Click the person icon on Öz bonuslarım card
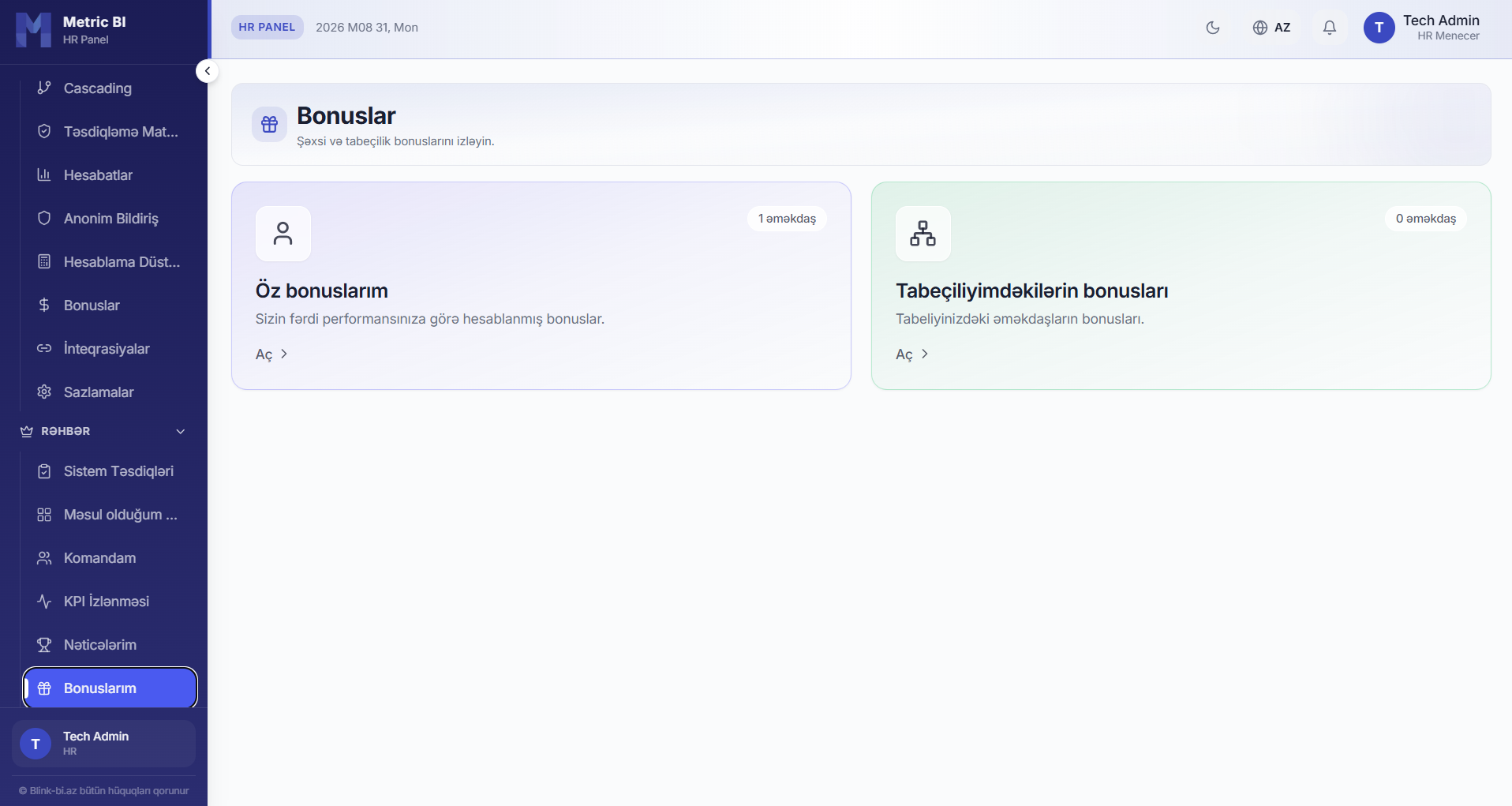 pos(283,234)
